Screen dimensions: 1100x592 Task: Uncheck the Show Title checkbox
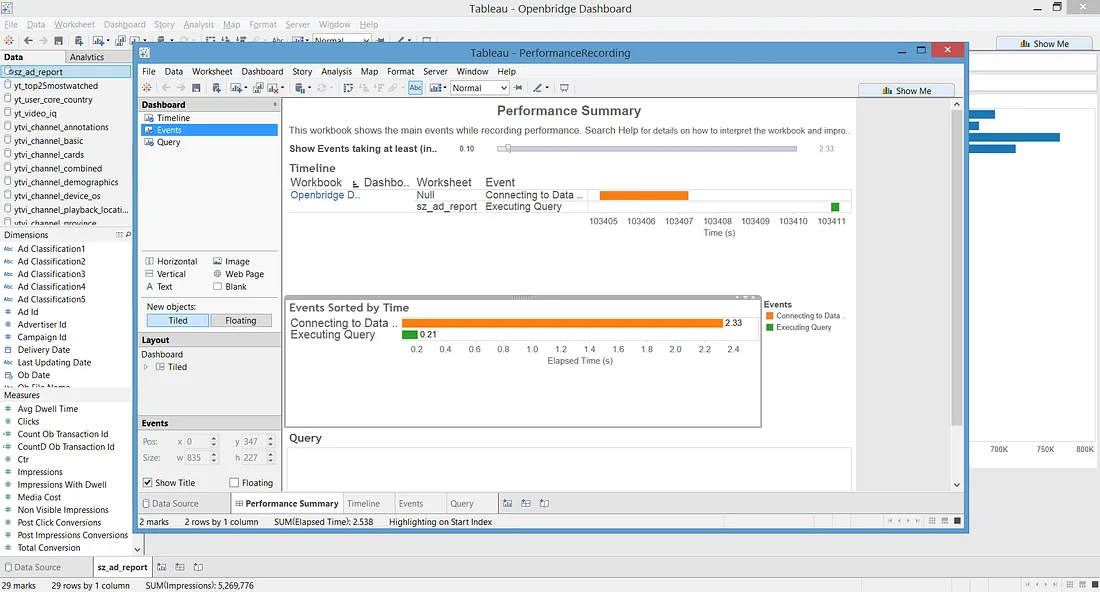(148, 483)
